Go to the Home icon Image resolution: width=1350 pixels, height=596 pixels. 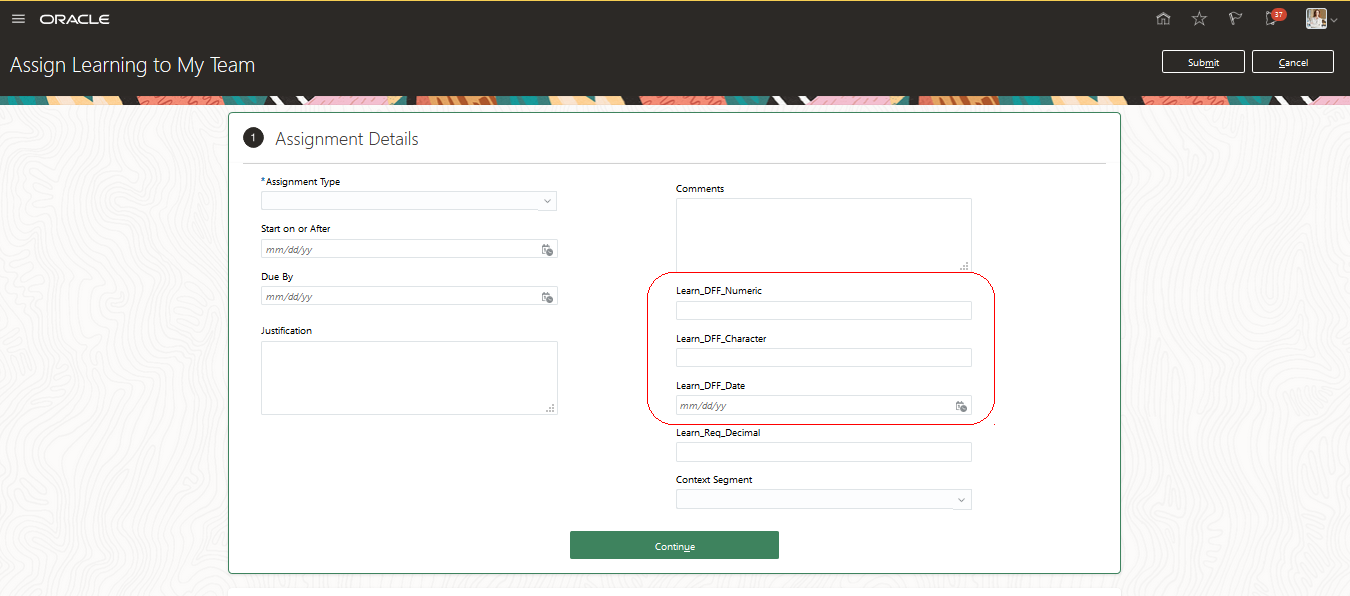pos(1163,19)
